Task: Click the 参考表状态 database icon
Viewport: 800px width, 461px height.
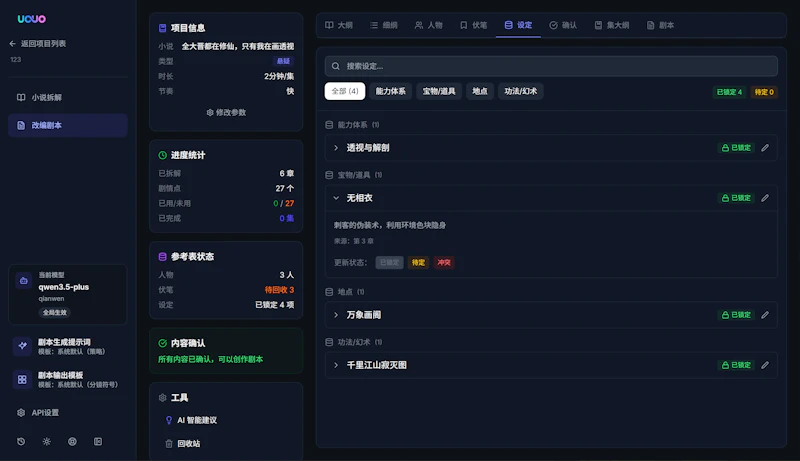Action: (162, 257)
